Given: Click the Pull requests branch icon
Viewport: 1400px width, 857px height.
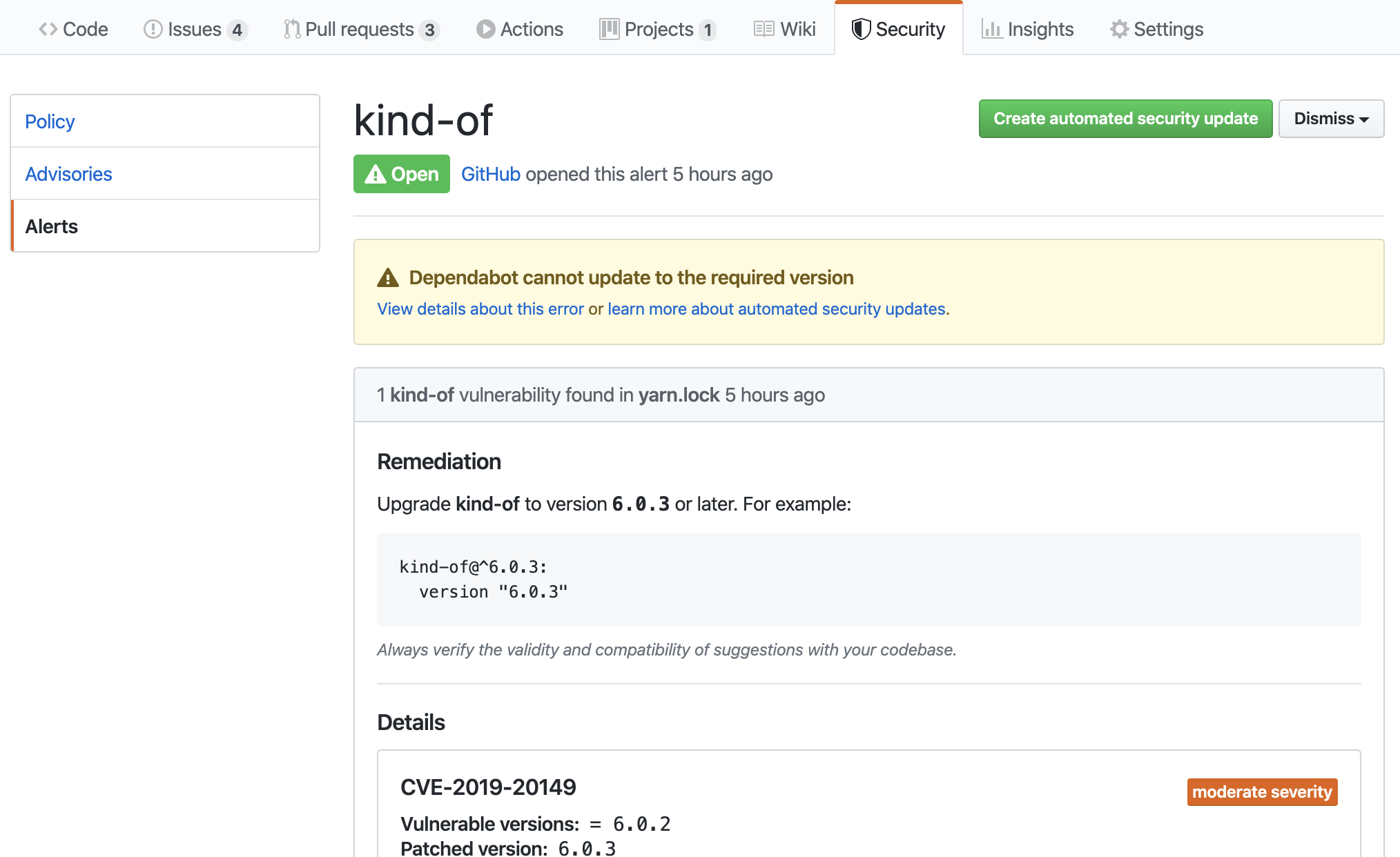Looking at the screenshot, I should click(292, 29).
